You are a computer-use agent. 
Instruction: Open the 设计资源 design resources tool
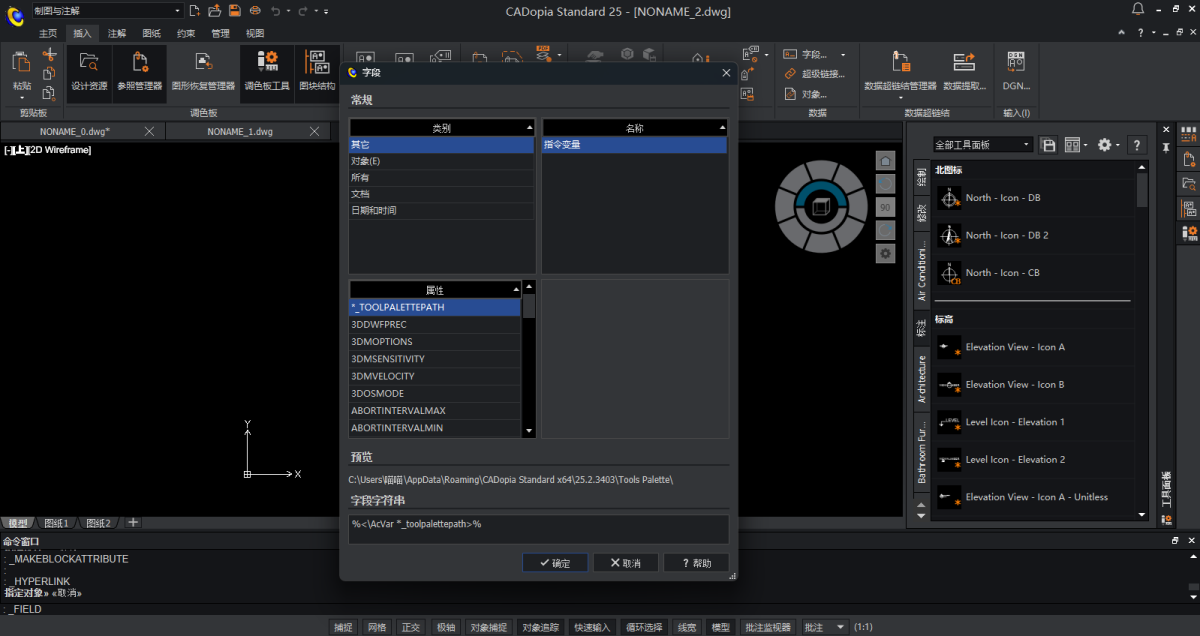89,70
